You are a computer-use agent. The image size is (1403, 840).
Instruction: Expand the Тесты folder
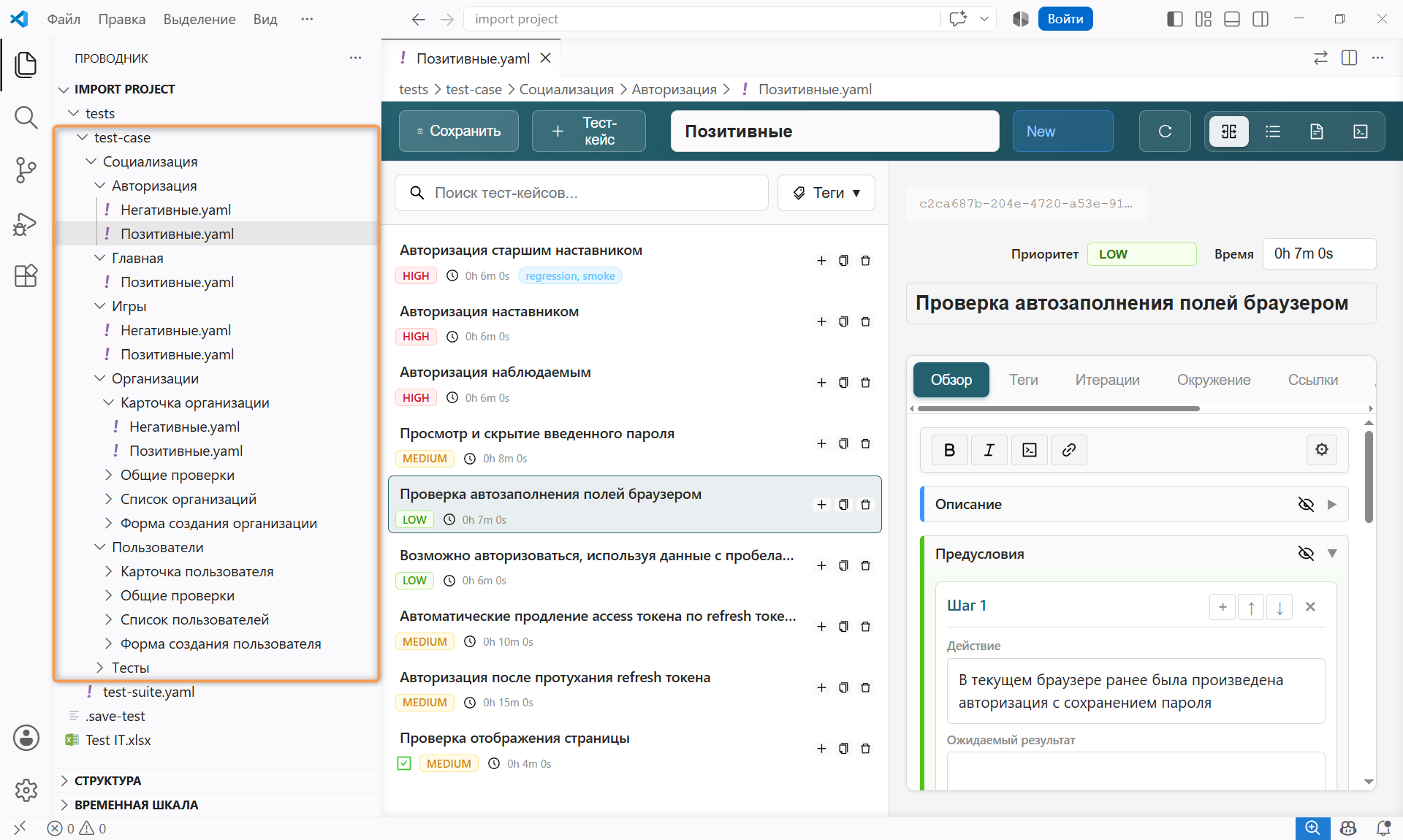(130, 668)
